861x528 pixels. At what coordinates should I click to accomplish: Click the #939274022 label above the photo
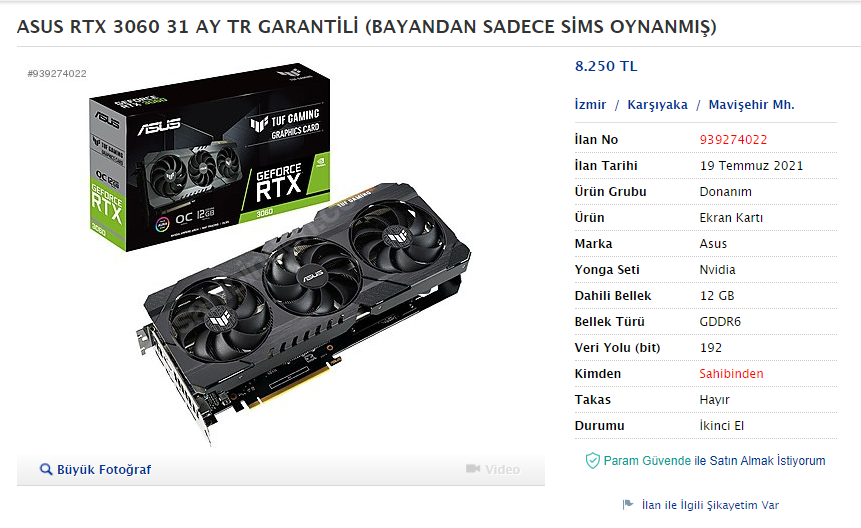[57, 74]
